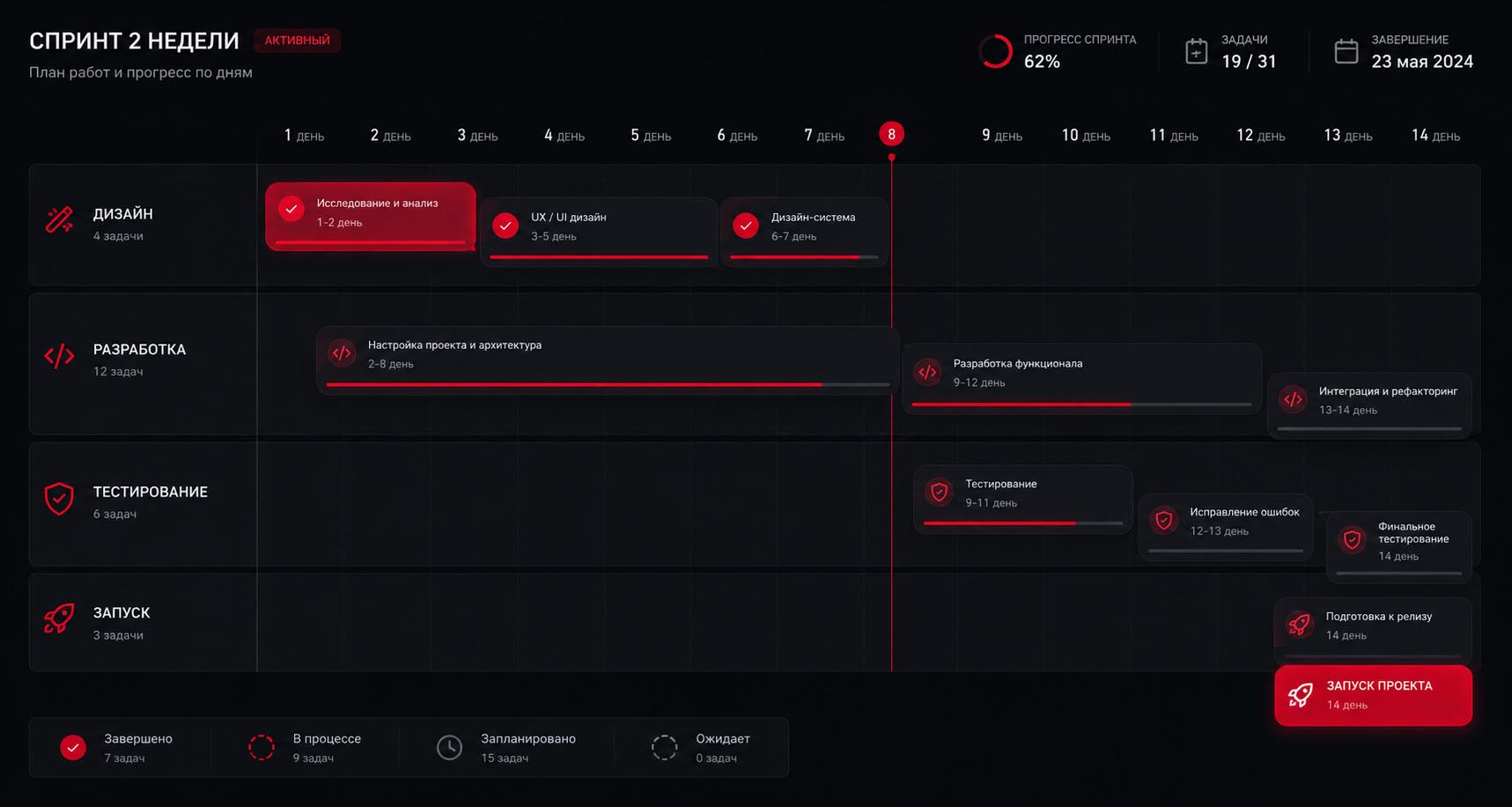
Task: Click the Дизайн row title
Action: coord(123,214)
